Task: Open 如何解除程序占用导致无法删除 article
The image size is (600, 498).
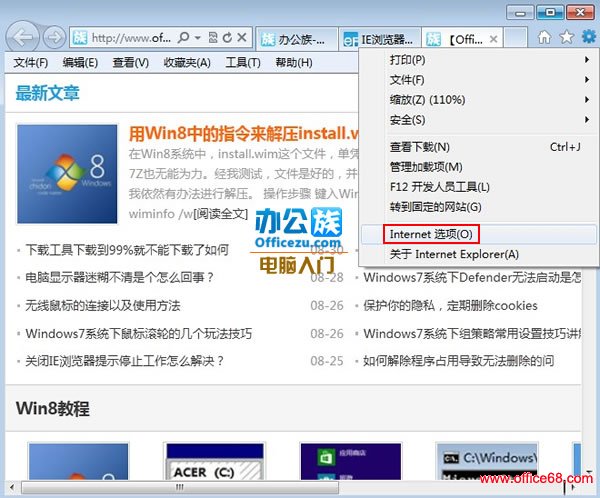Action: coord(458,361)
